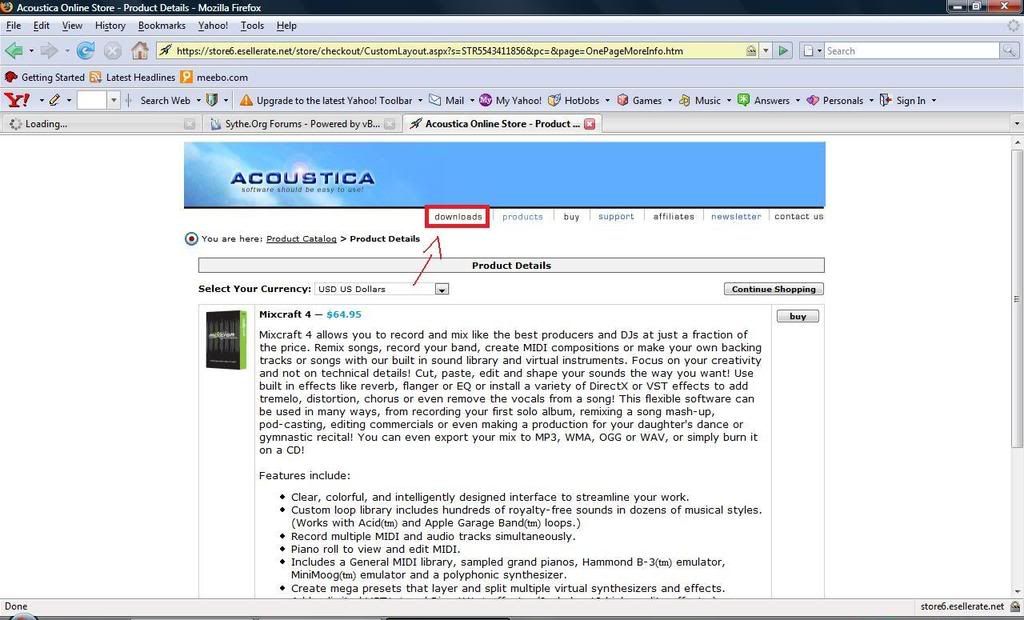This screenshot has width=1024, height=620.
Task: Click the Answers toolbar icon
Action: coord(743,100)
